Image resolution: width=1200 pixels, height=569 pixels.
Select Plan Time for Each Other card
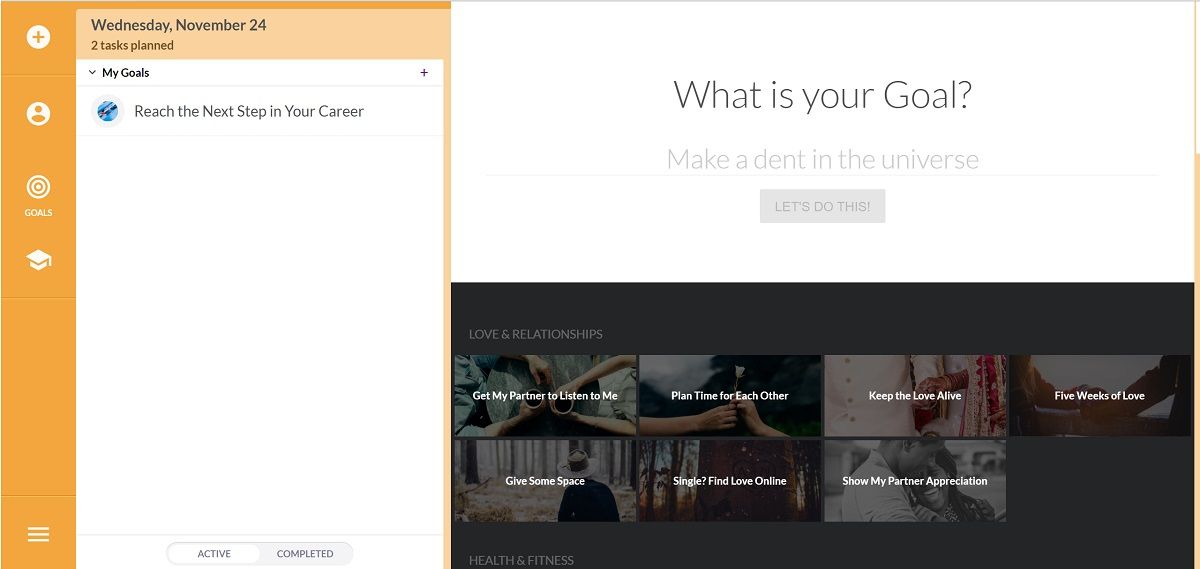coord(730,396)
